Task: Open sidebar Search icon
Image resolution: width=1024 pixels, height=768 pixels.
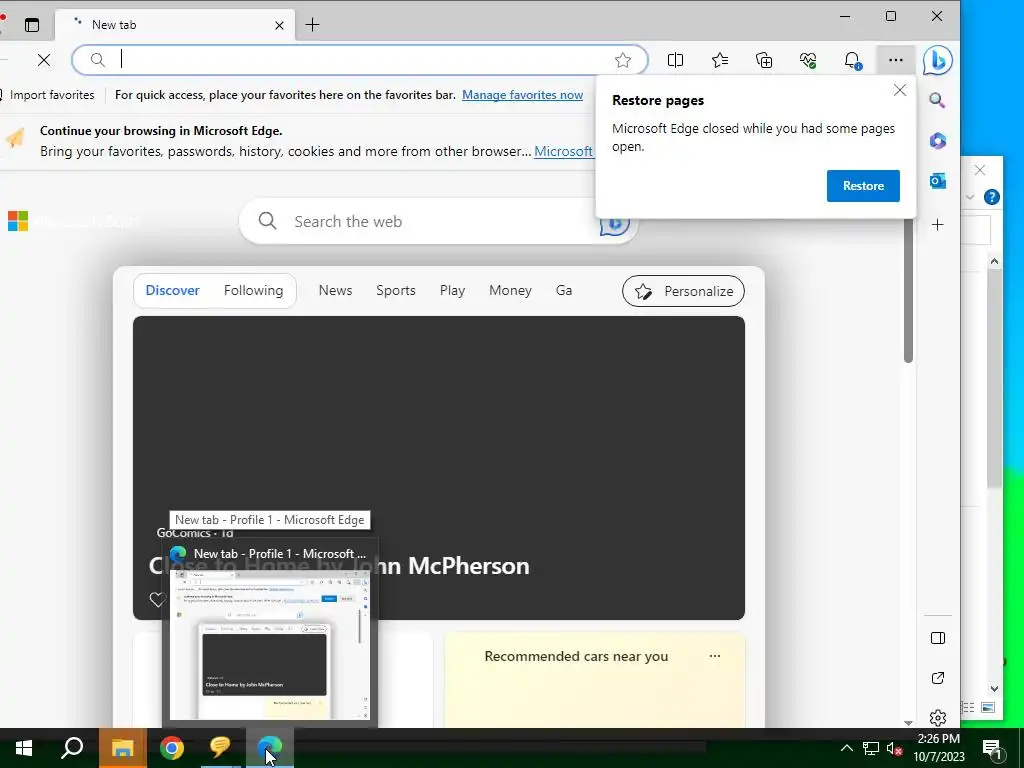Action: point(938,100)
